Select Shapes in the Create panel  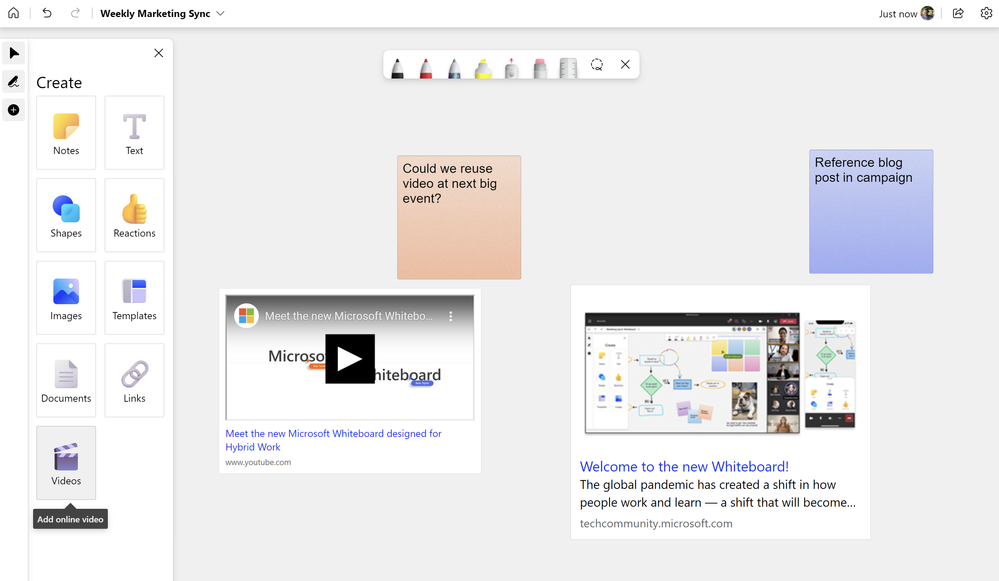66,214
